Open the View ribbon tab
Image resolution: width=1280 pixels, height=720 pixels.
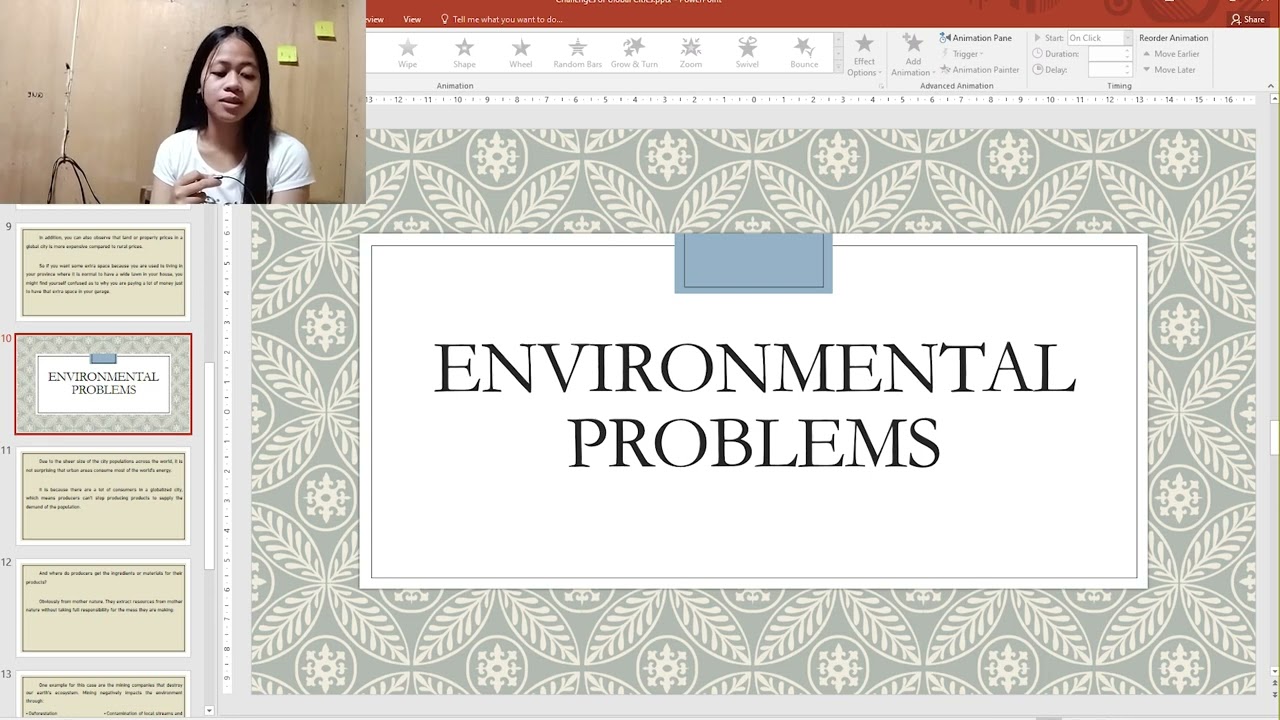[x=412, y=19]
